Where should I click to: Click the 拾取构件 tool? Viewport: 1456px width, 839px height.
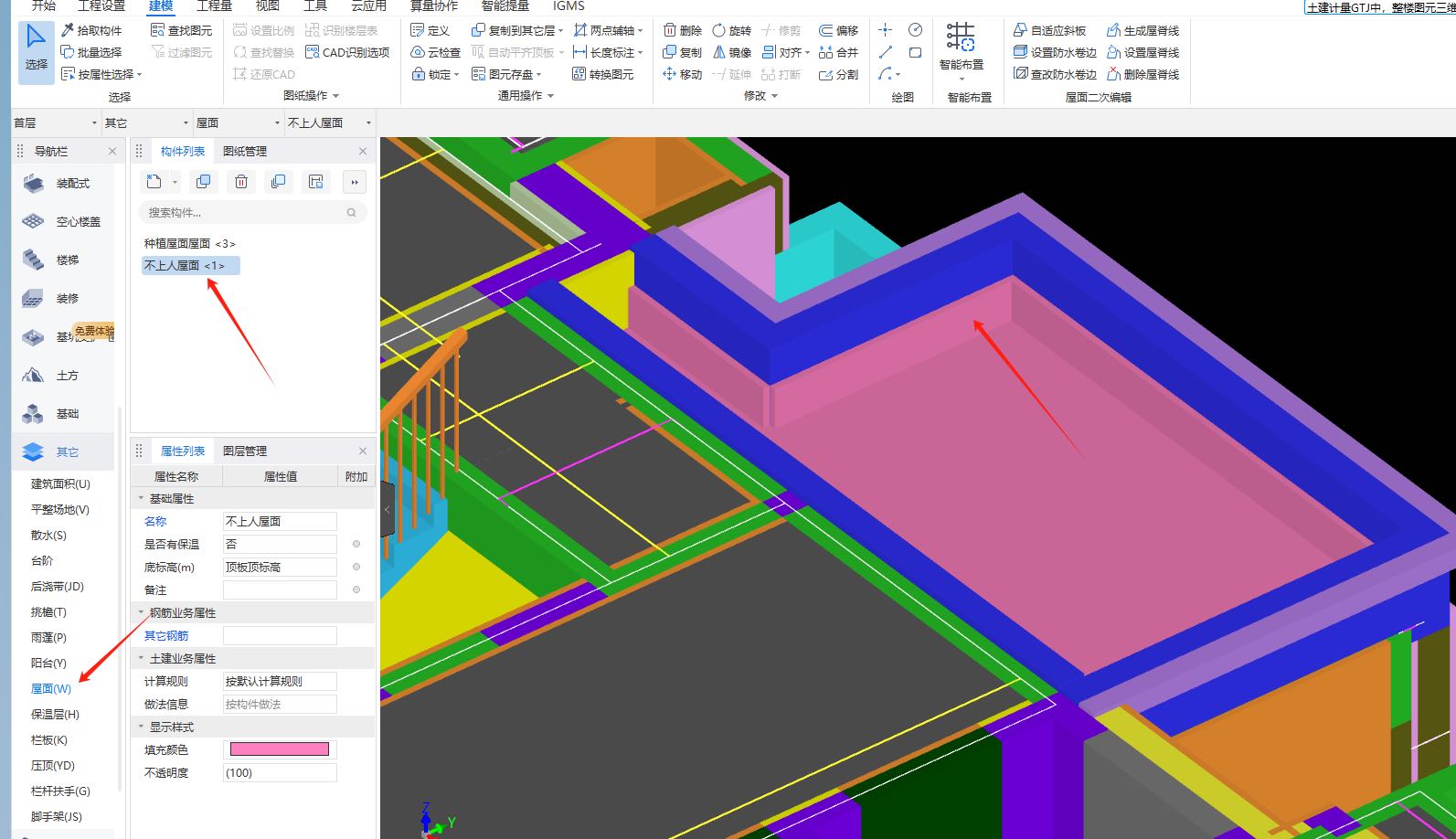(91, 30)
